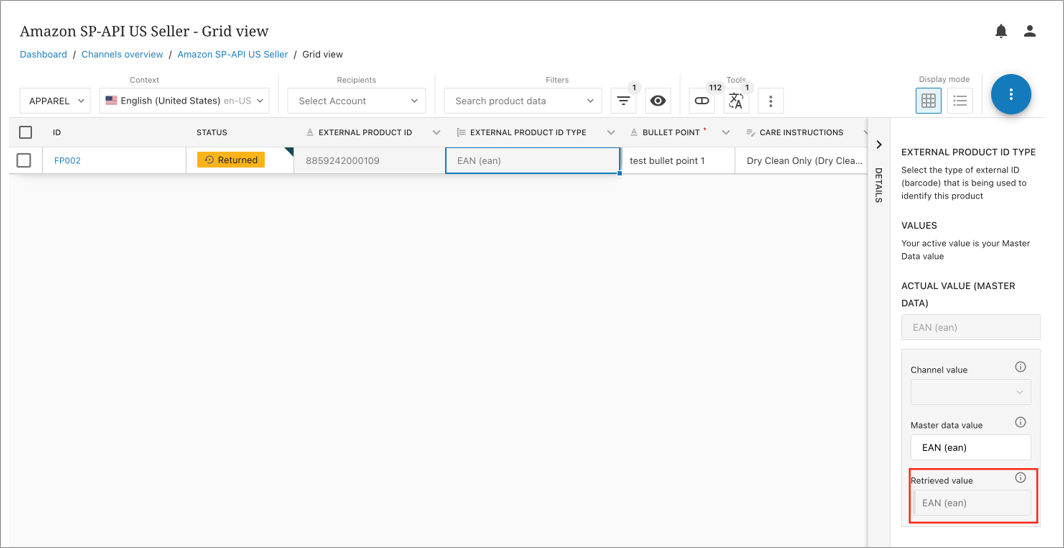Screen dimensions: 1064x548
Task: Toggle the eye visibility icon
Action: 658,101
